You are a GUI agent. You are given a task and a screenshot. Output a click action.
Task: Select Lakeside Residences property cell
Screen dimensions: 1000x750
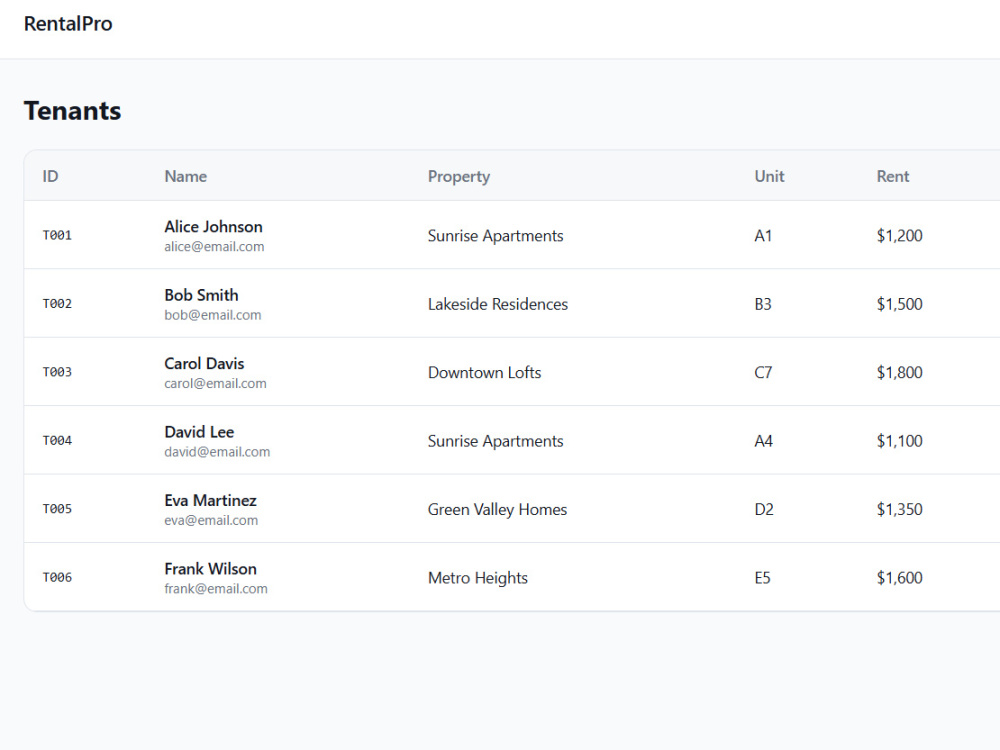coord(497,304)
